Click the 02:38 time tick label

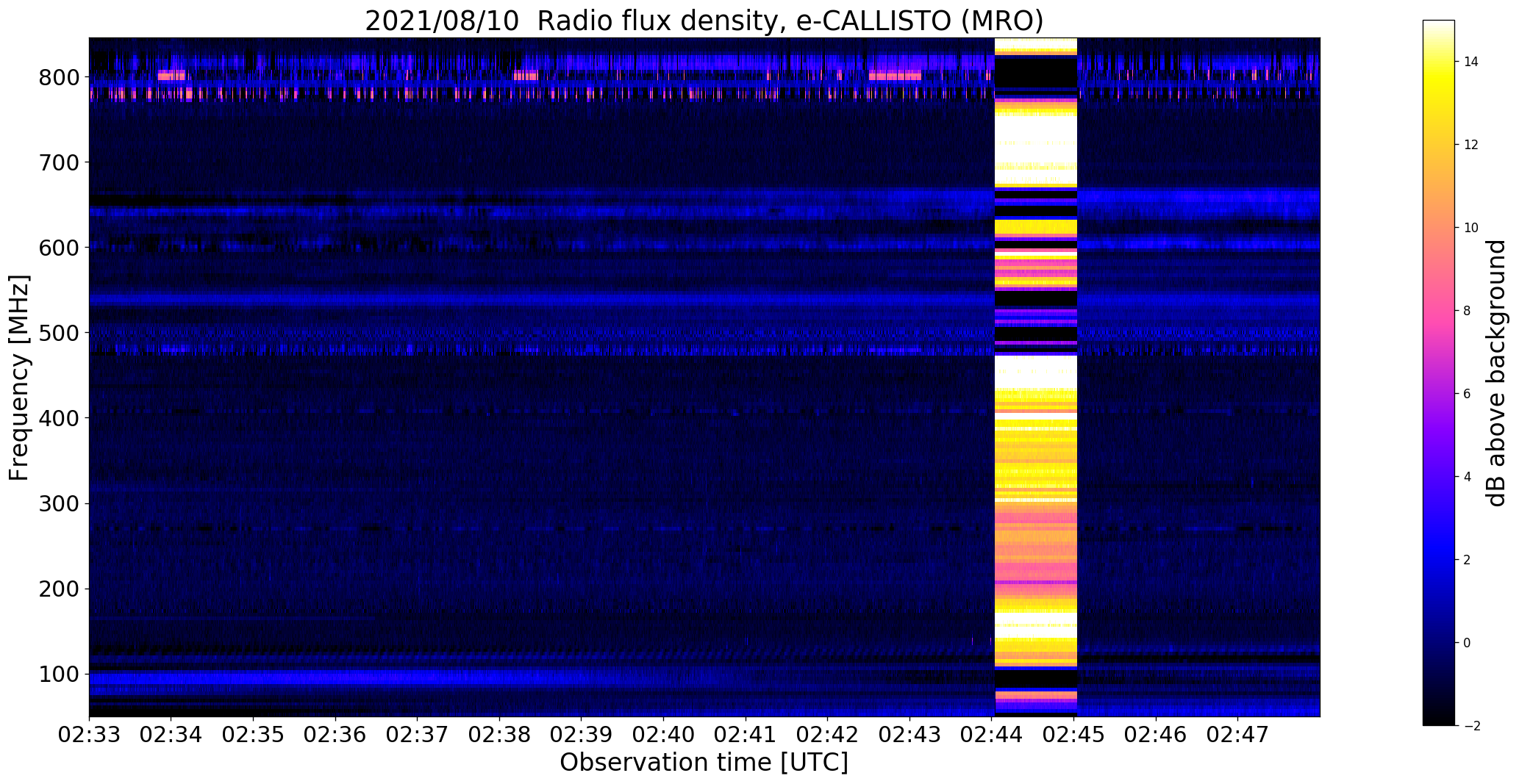pos(500,734)
